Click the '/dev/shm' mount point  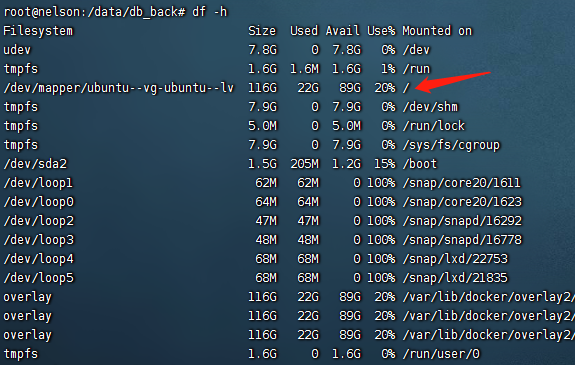pos(430,107)
